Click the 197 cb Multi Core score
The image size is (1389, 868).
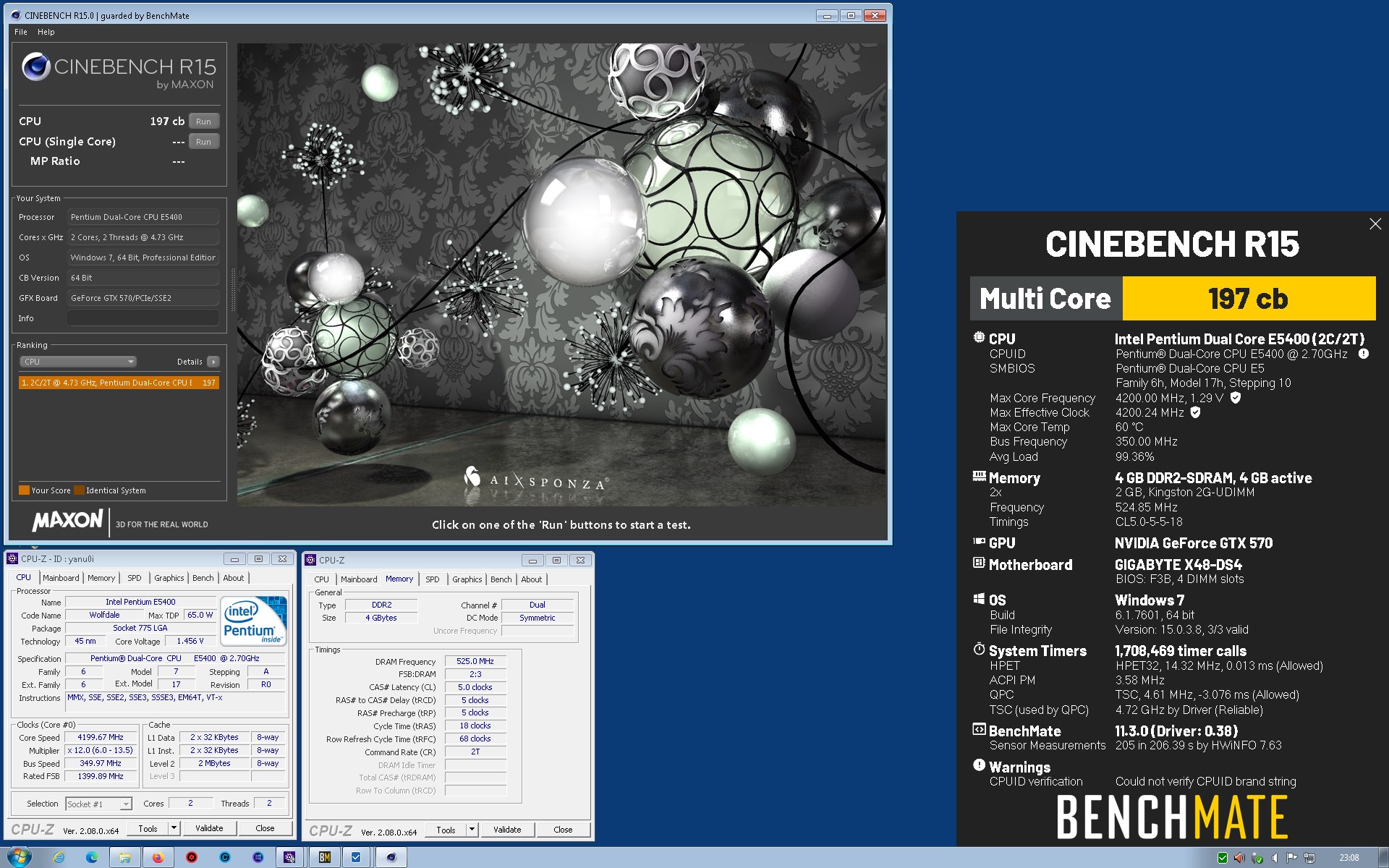tap(1248, 299)
